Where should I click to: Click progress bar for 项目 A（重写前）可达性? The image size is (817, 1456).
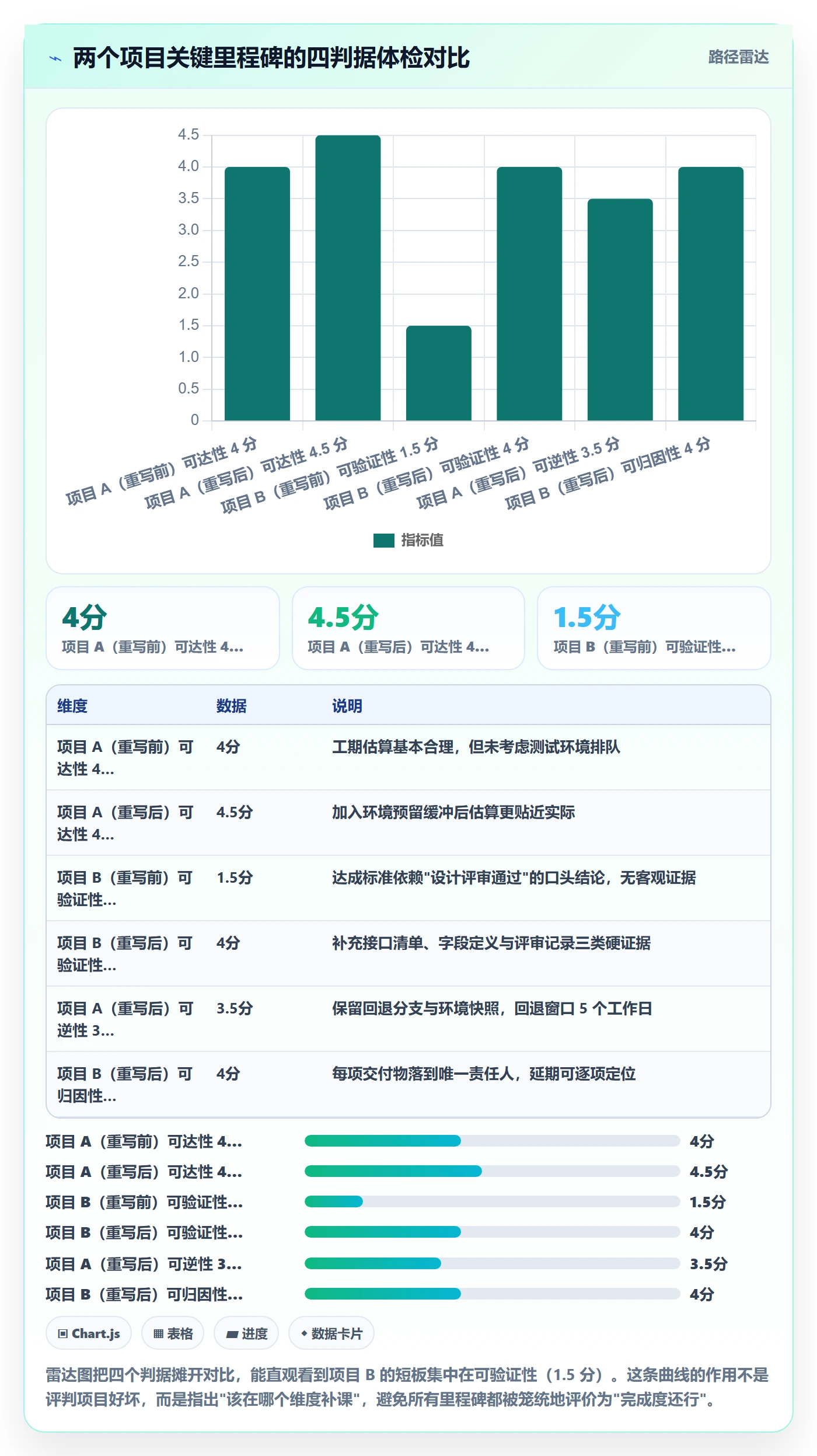point(493,1141)
